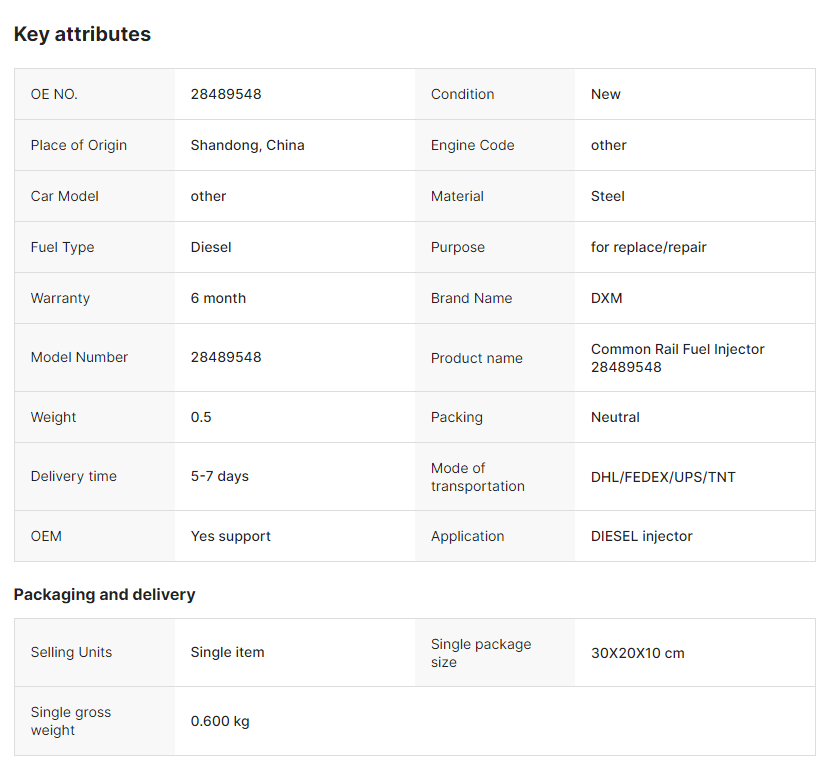Screen dimensions: 825x773
Task: Click the DHL/FEDEX/UPS/TNT transportation value
Action: click(x=663, y=477)
